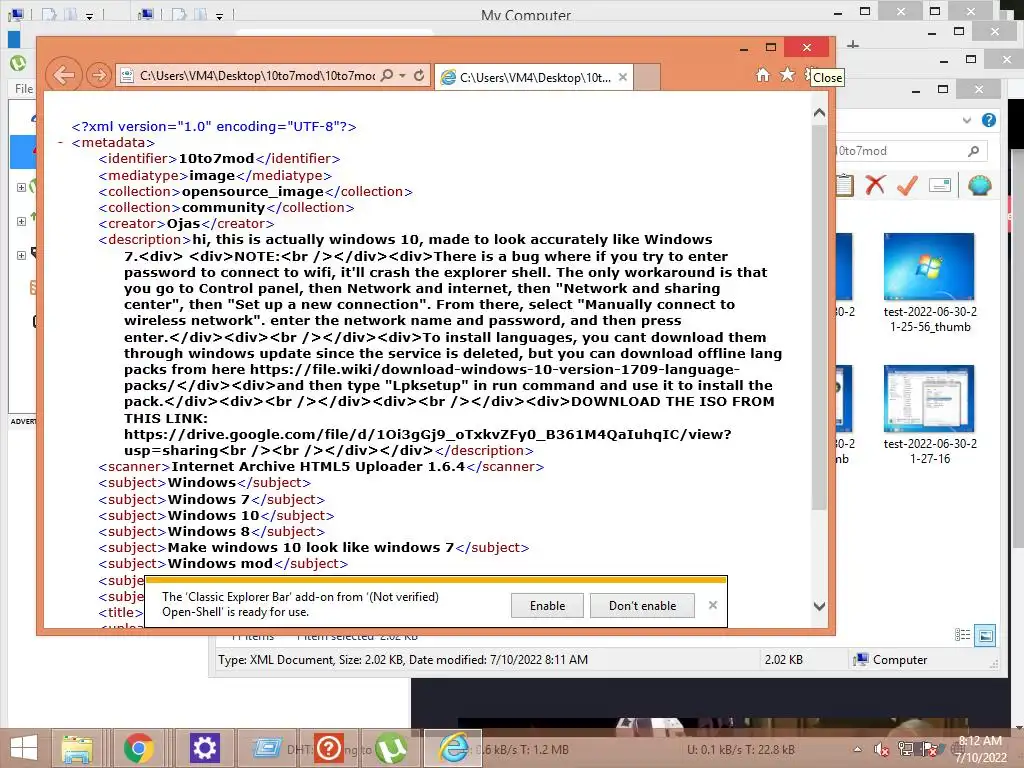
Task: Open the gear settings taskbar app
Action: point(204,748)
